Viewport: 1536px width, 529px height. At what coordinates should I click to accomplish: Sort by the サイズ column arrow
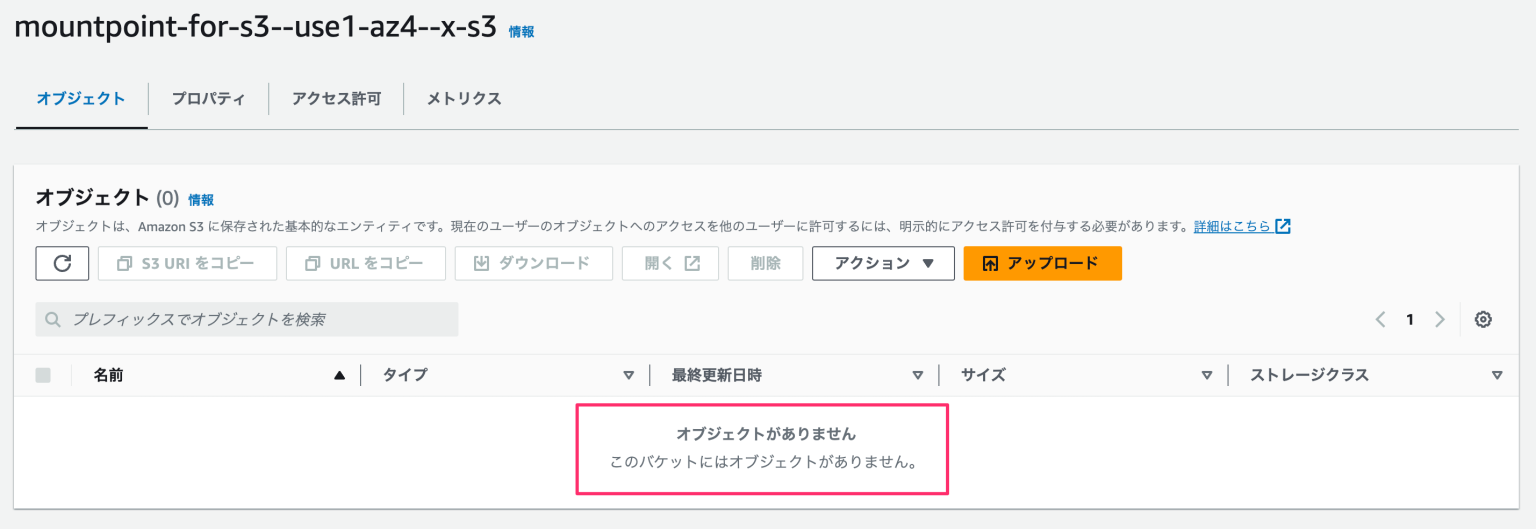point(1207,376)
